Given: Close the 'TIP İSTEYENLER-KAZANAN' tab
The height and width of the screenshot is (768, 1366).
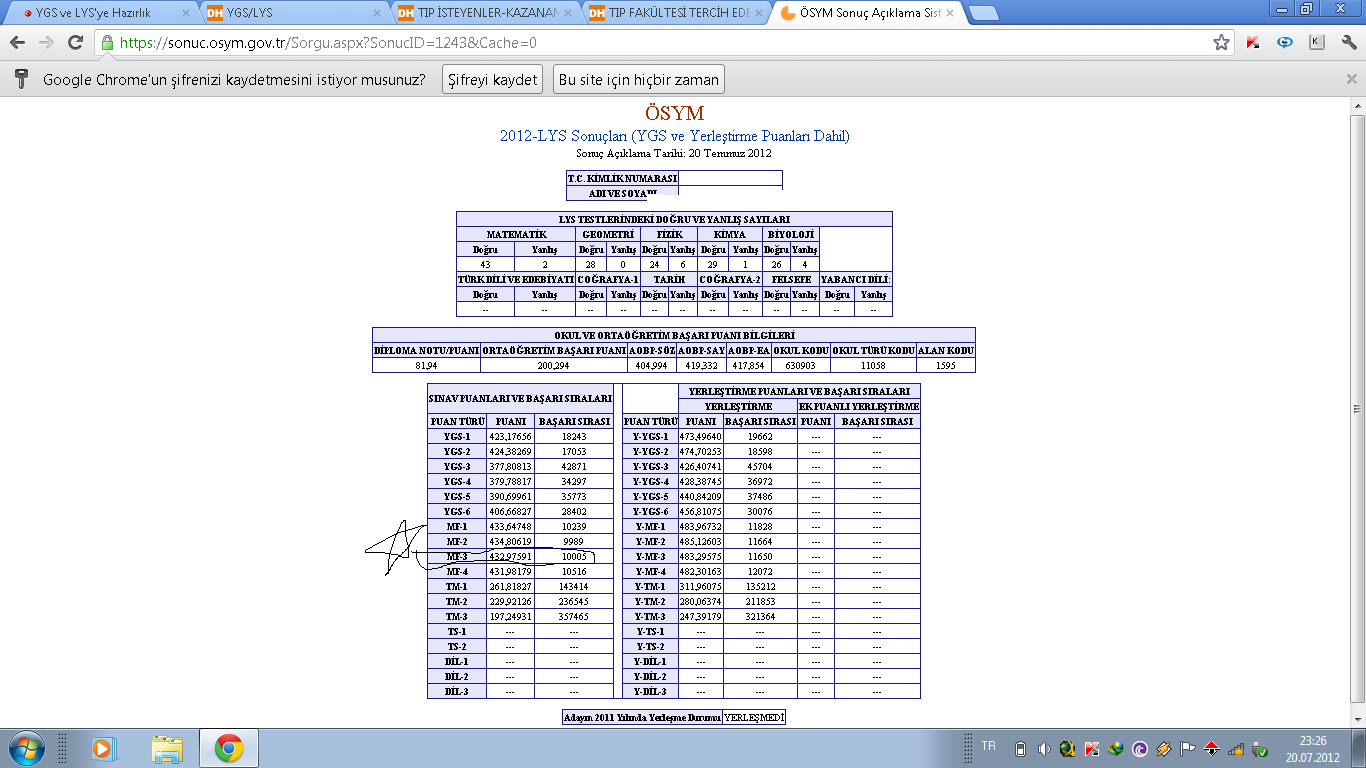Looking at the screenshot, I should [568, 13].
